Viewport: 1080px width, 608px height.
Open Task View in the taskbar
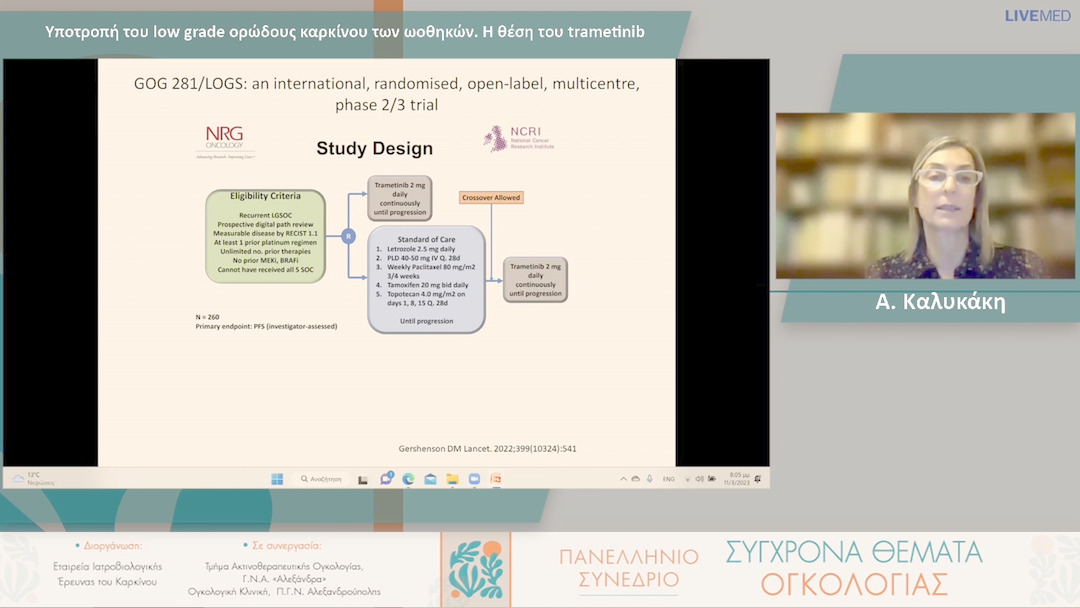point(362,479)
